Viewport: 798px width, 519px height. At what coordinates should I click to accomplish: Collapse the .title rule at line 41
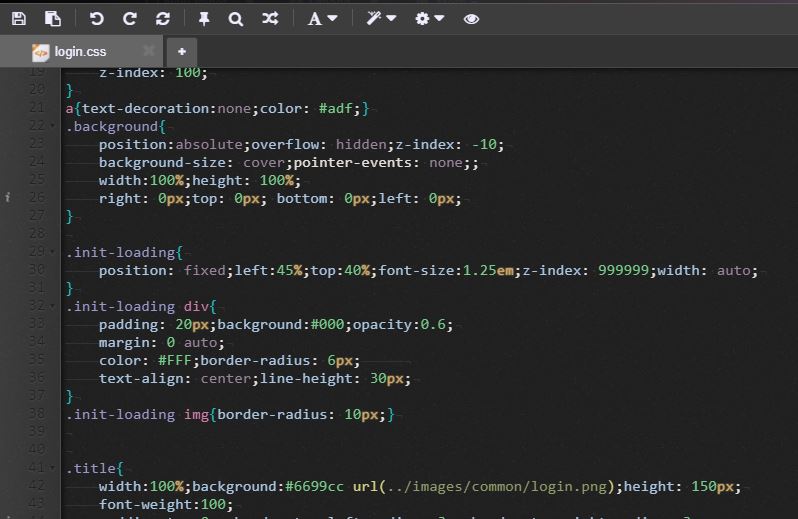point(52,468)
